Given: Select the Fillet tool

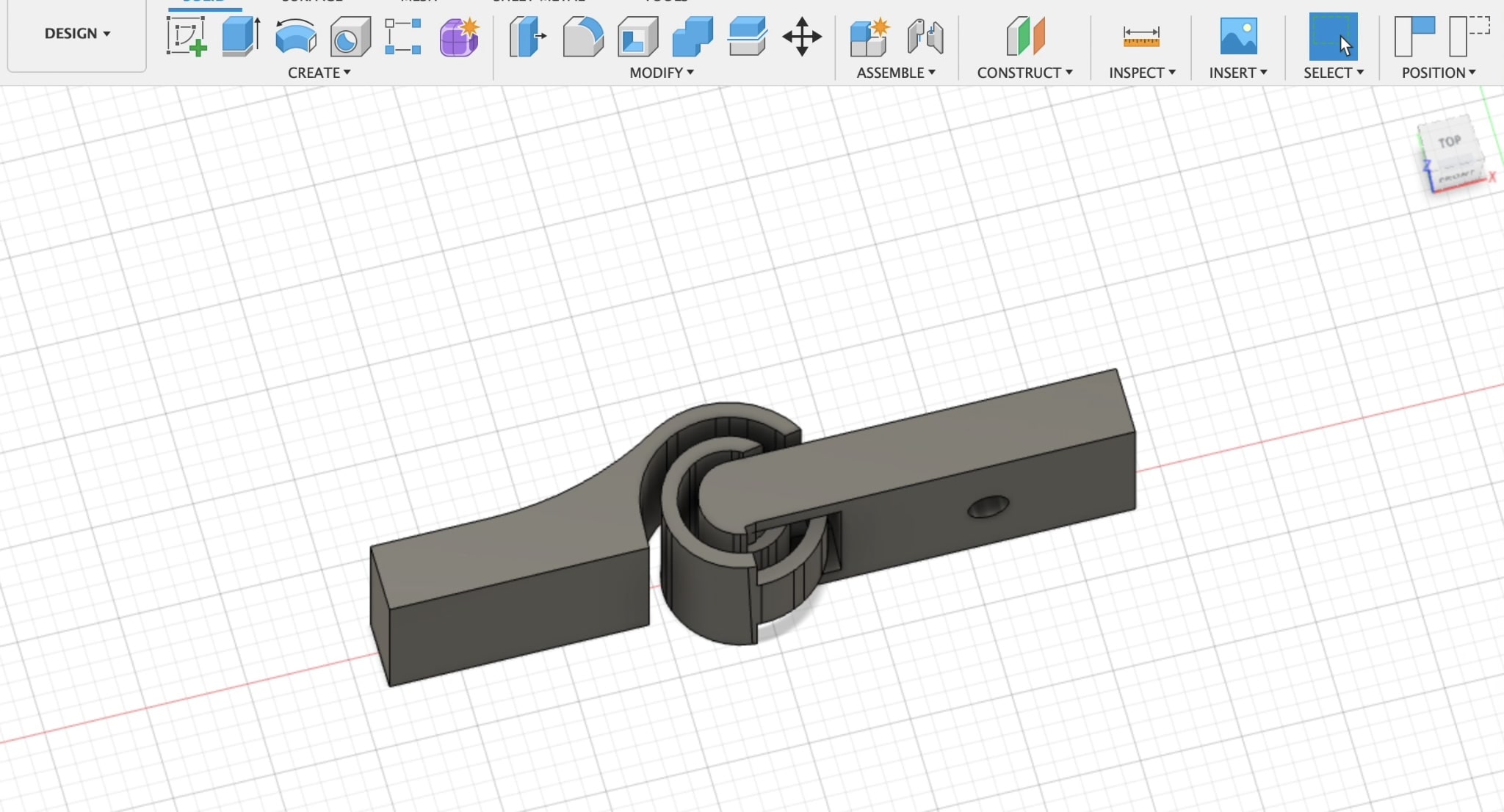Looking at the screenshot, I should 583,36.
